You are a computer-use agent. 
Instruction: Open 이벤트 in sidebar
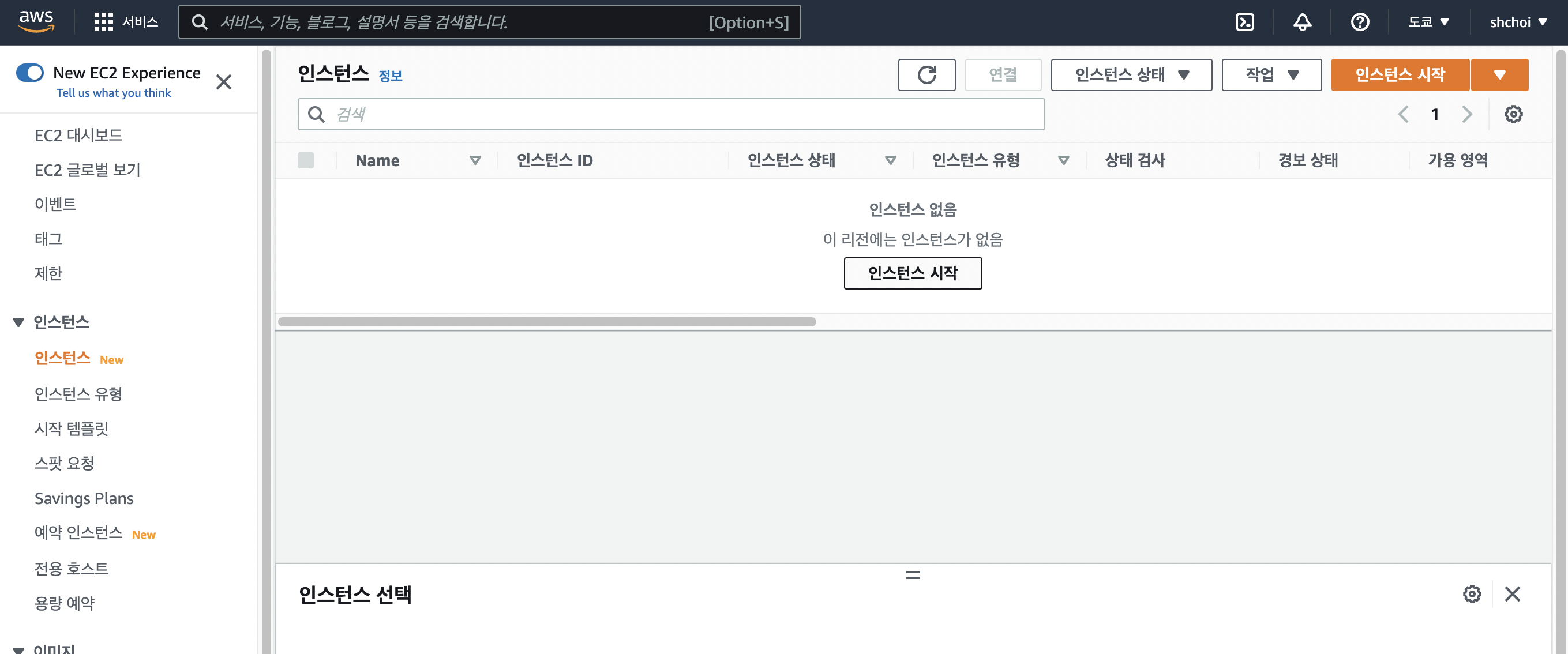[55, 204]
